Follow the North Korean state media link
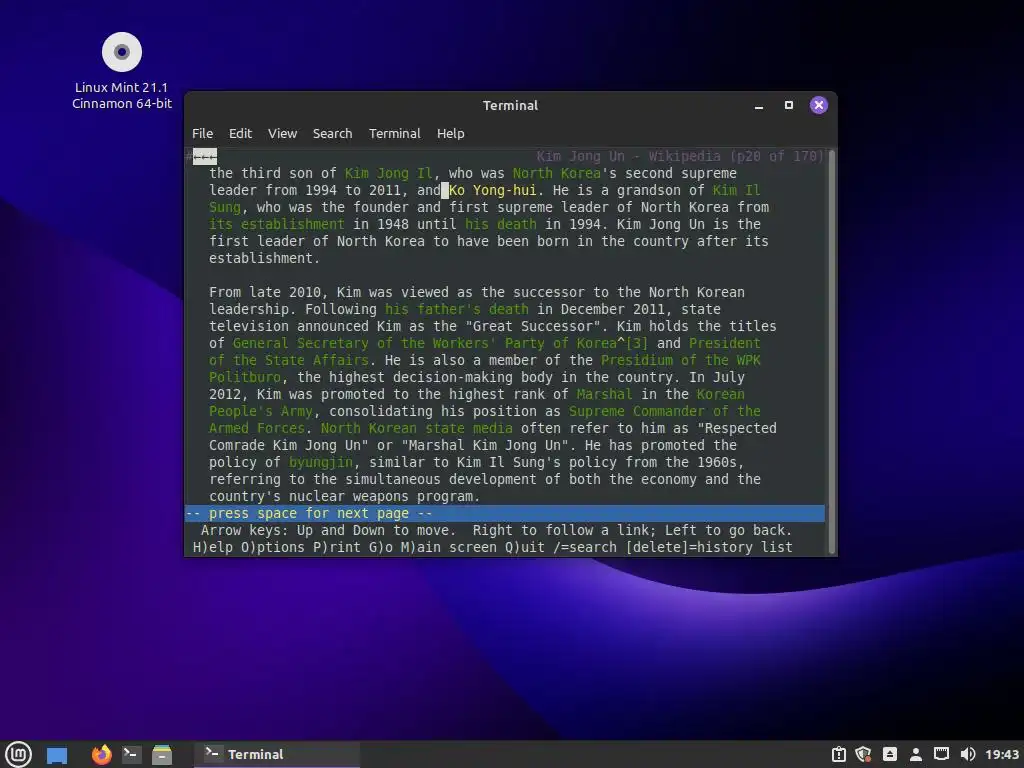Image resolution: width=1024 pixels, height=768 pixels. click(416, 428)
